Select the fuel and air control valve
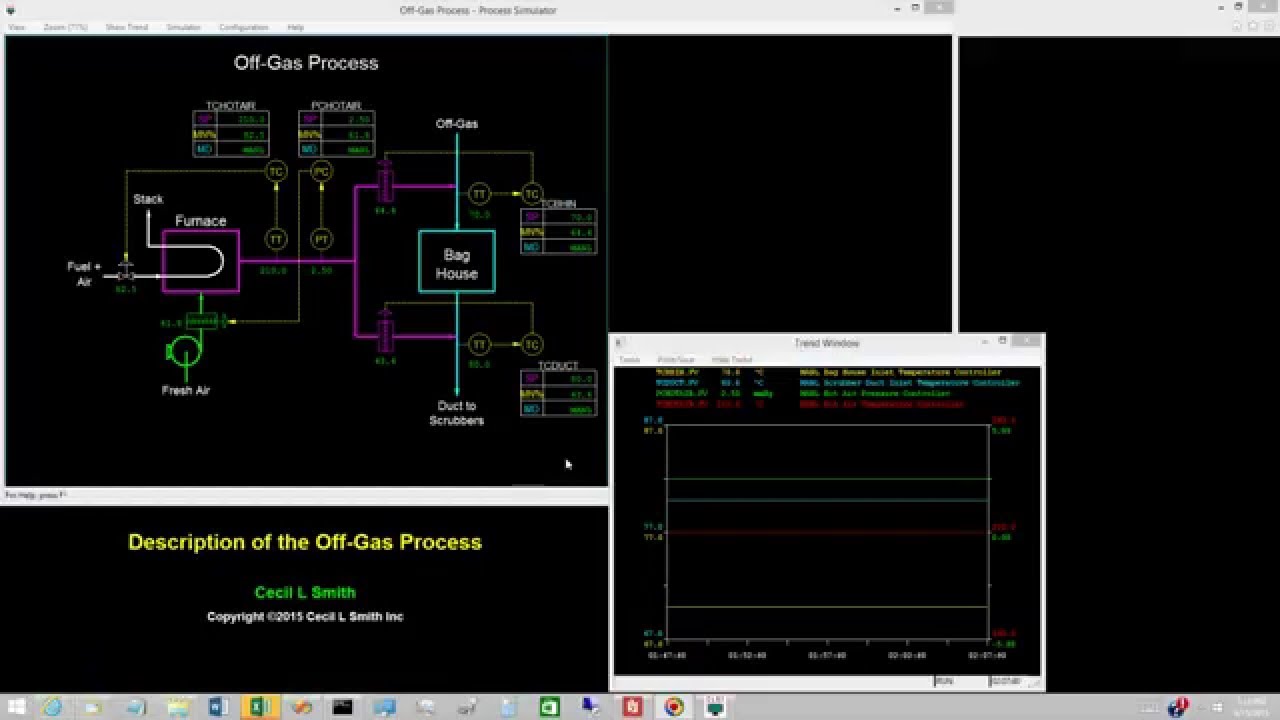Viewport: 1280px width, 720px height. tap(126, 272)
